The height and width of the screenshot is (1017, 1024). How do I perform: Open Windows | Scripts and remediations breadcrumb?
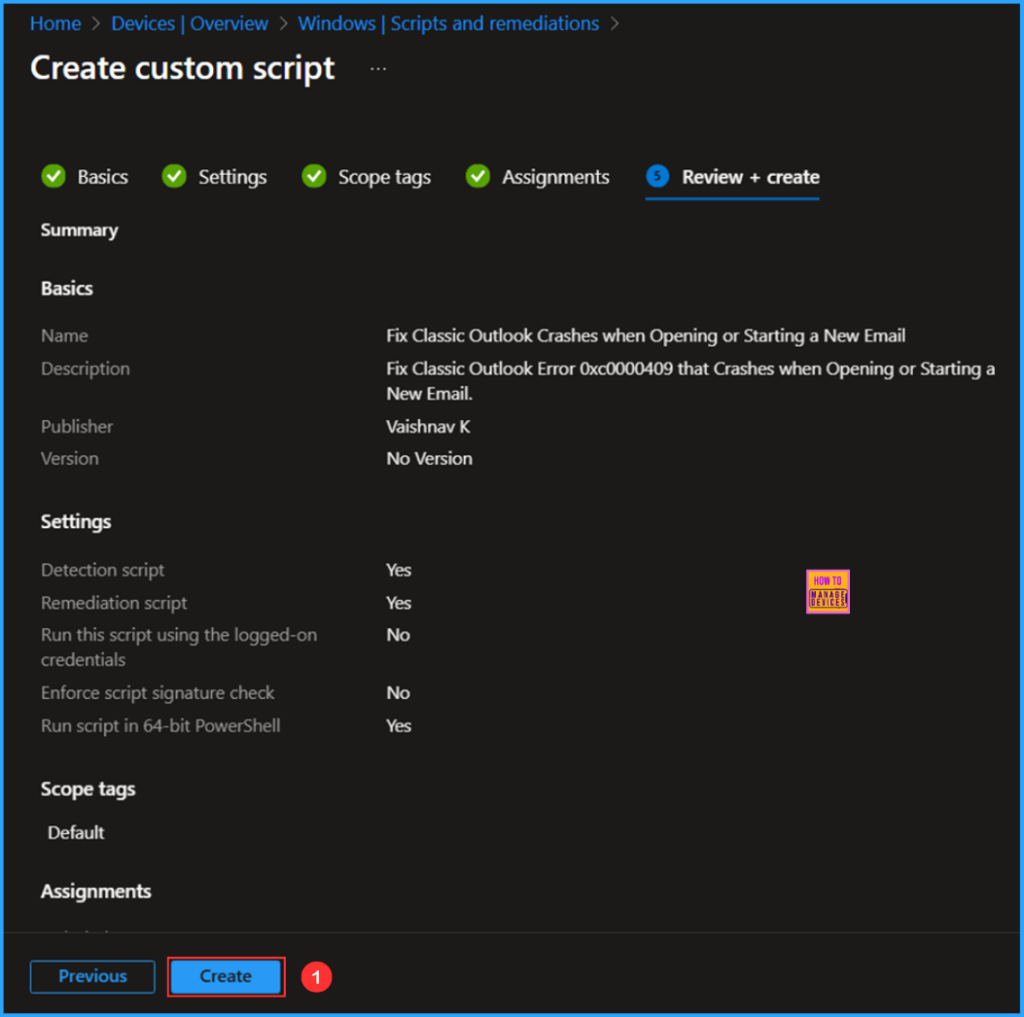point(448,24)
